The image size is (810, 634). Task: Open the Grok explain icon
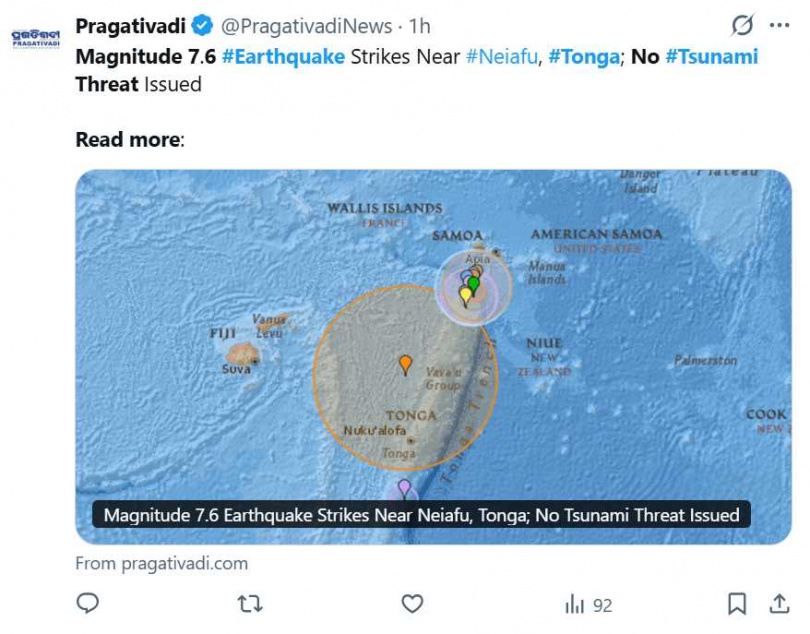tap(742, 25)
